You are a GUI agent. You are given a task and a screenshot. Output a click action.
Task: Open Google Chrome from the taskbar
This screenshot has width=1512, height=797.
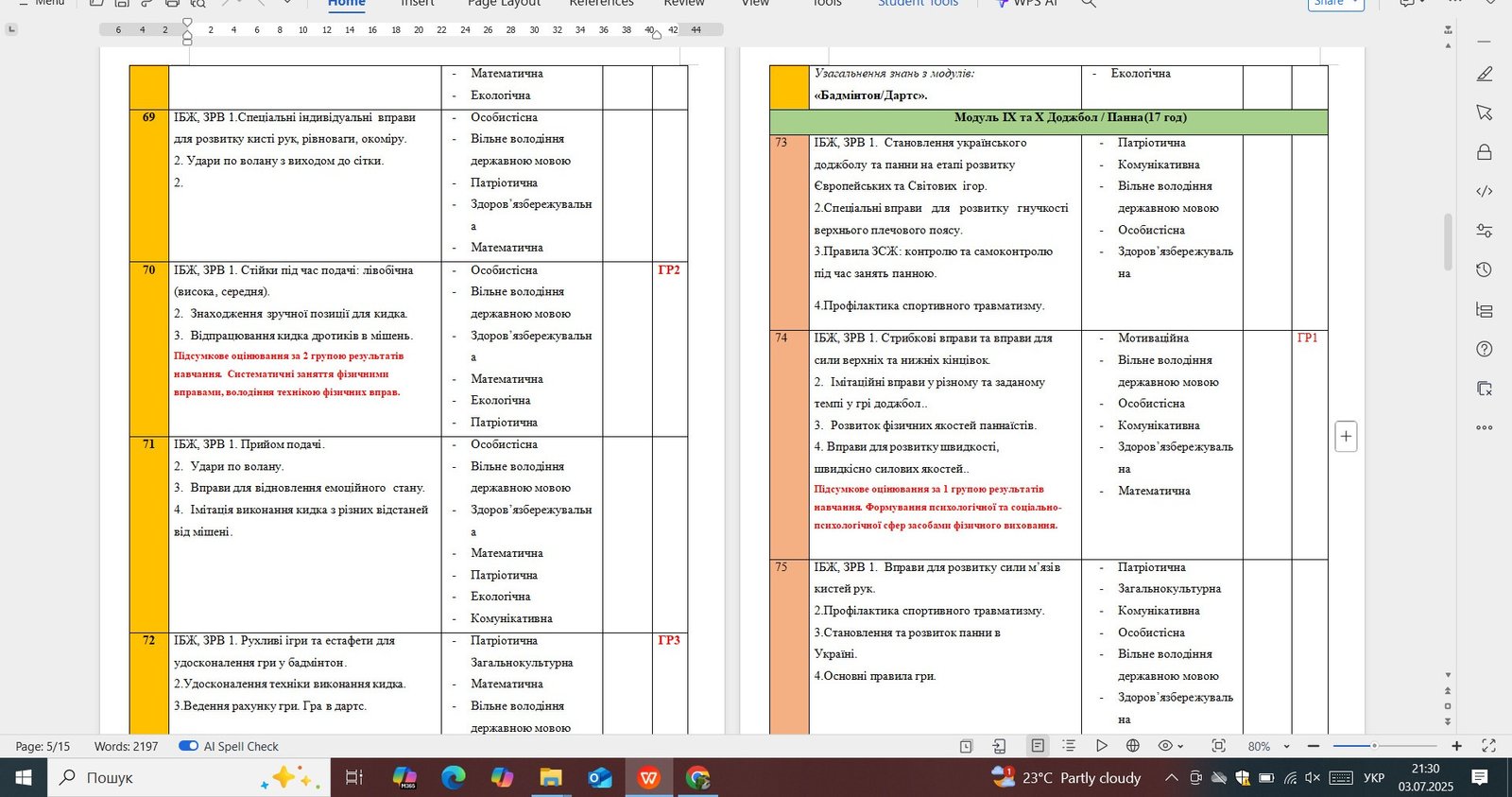click(x=697, y=777)
